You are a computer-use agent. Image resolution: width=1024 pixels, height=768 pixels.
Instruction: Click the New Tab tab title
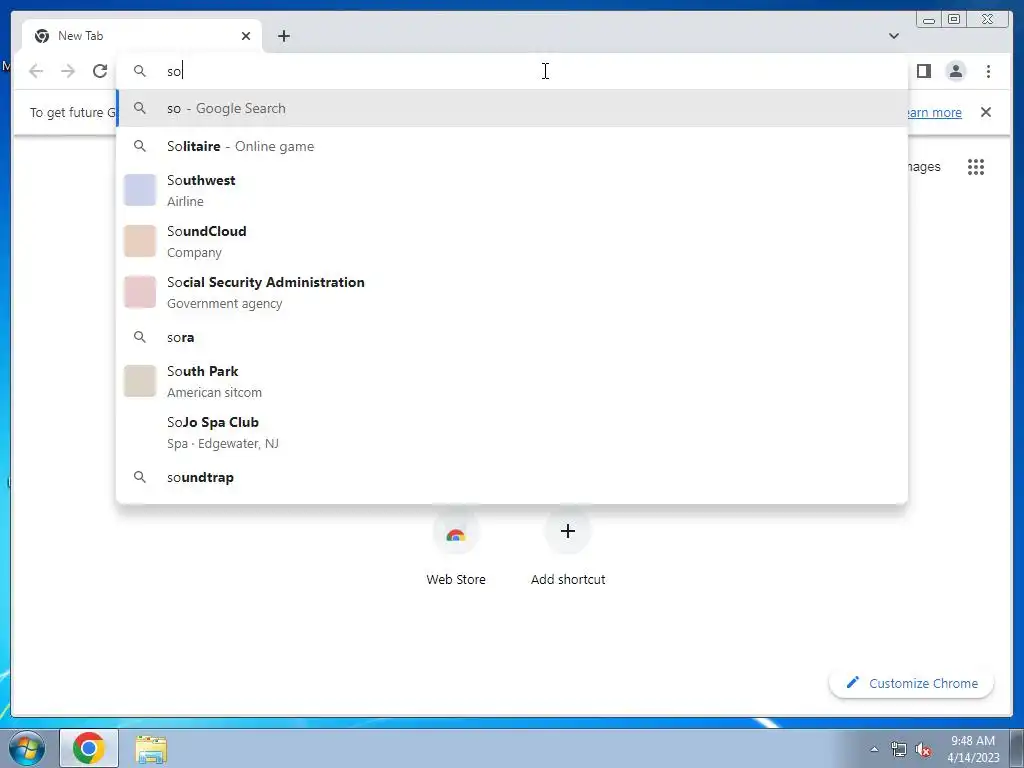pyautogui.click(x=80, y=36)
